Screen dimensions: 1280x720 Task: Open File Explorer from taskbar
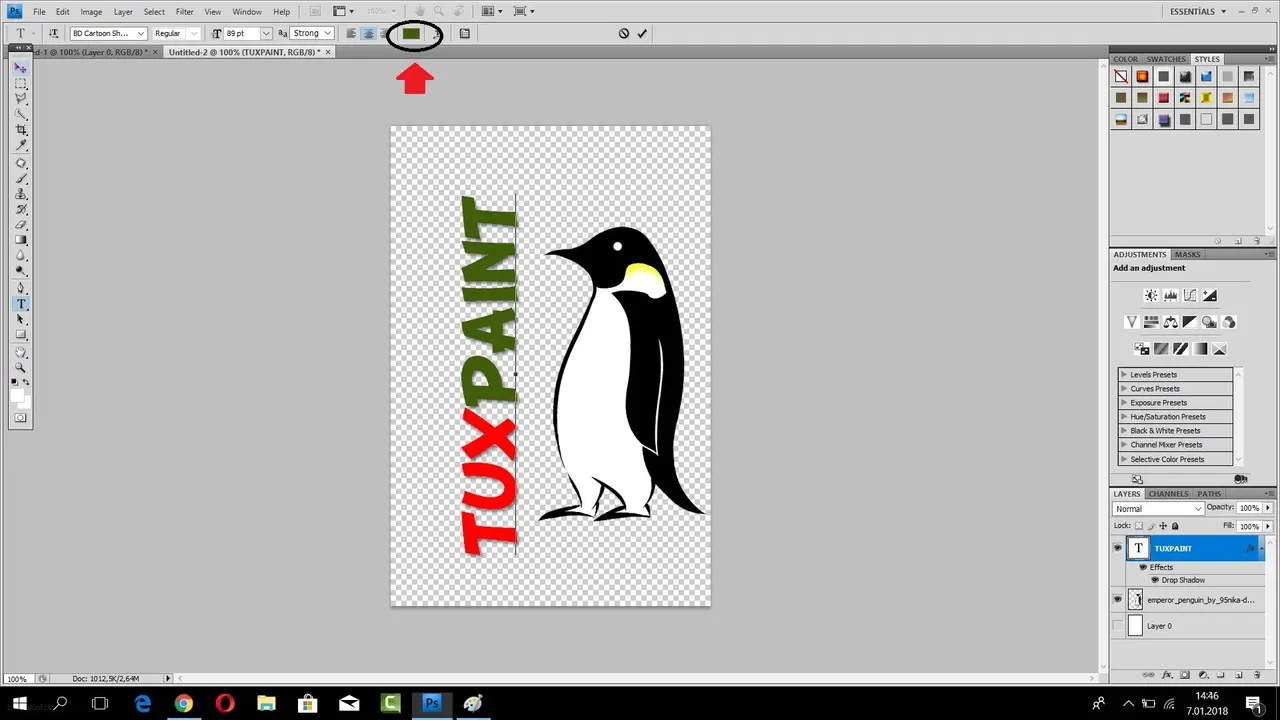[x=266, y=703]
